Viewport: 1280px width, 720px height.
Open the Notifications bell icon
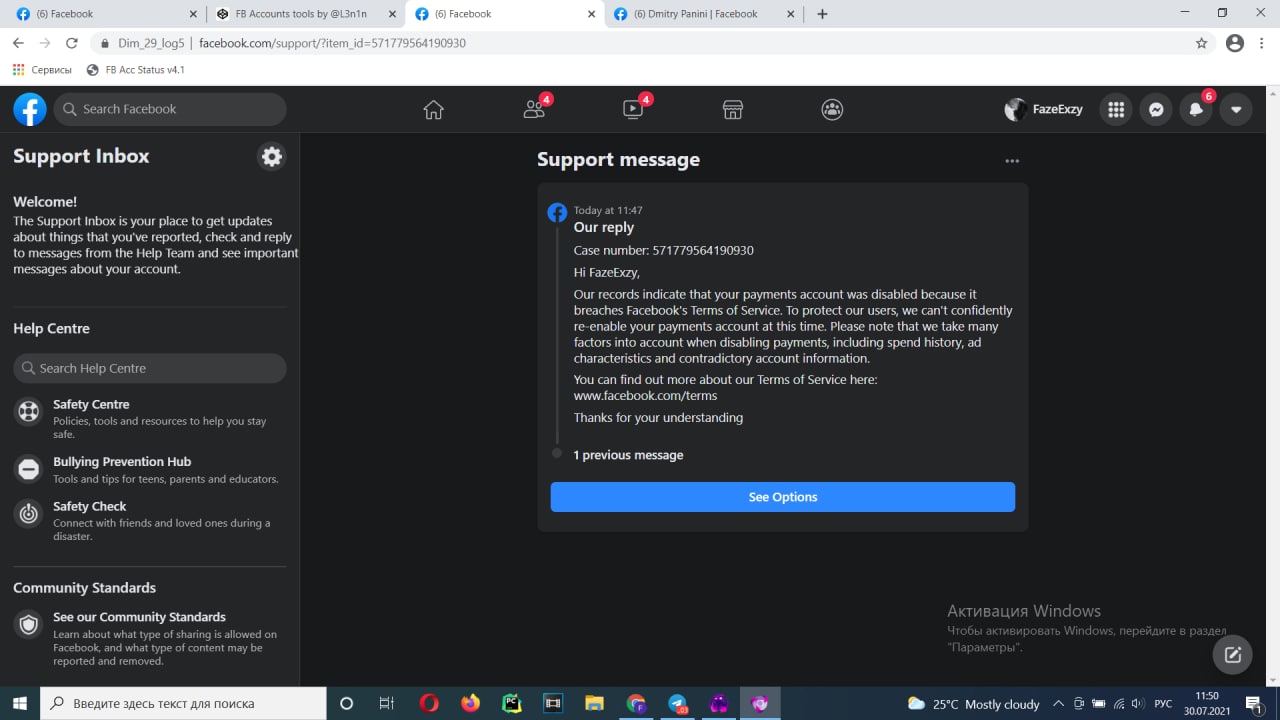tap(1196, 110)
